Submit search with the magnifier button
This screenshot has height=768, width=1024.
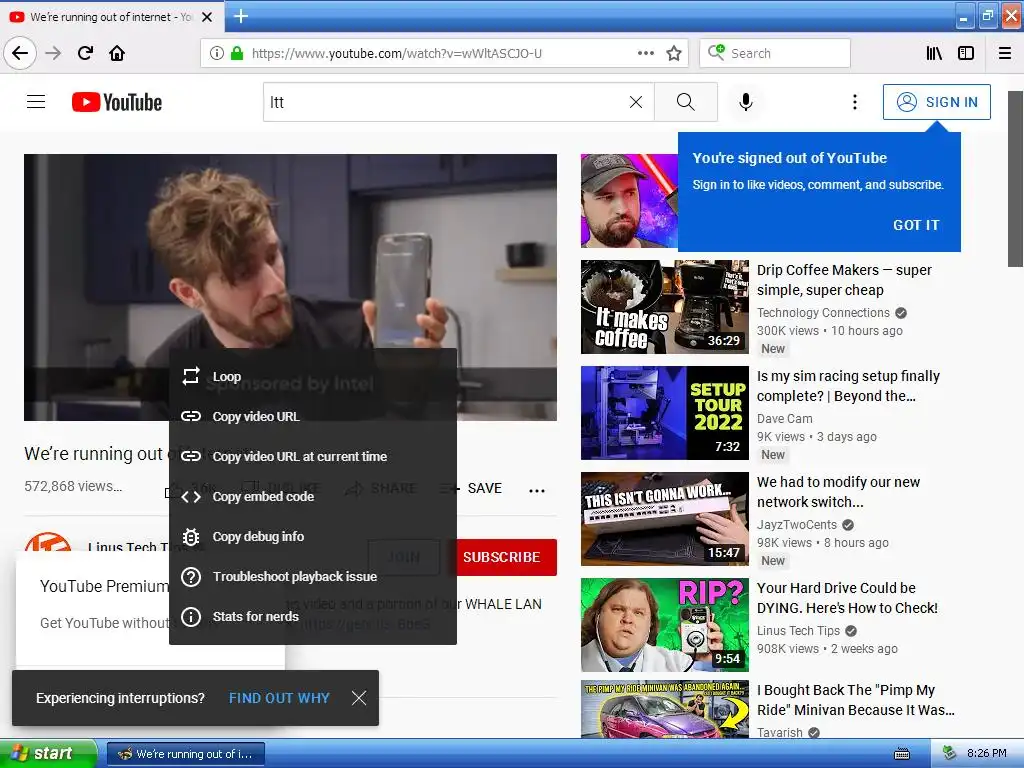coord(686,102)
